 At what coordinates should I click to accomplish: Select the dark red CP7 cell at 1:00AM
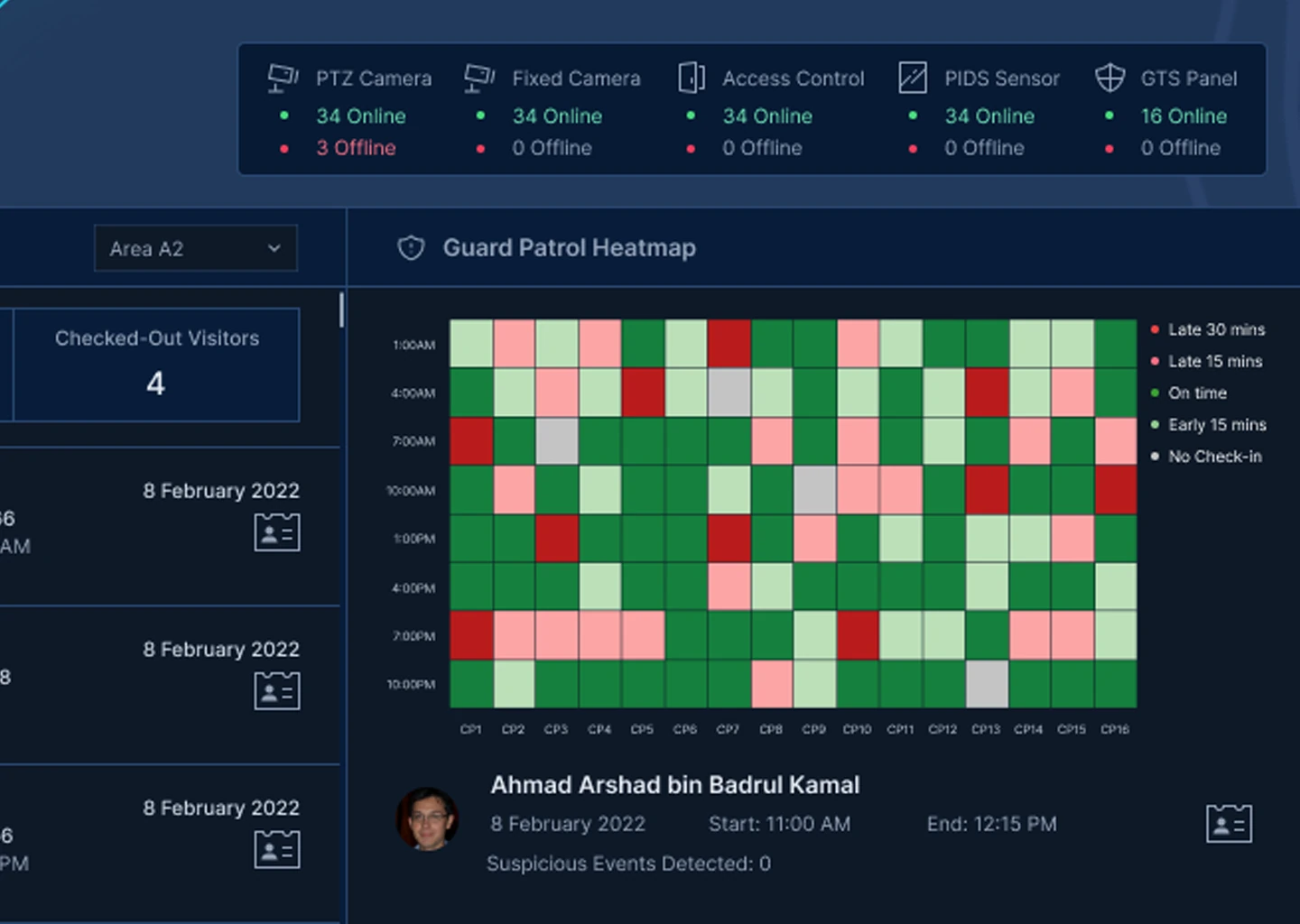(x=729, y=344)
